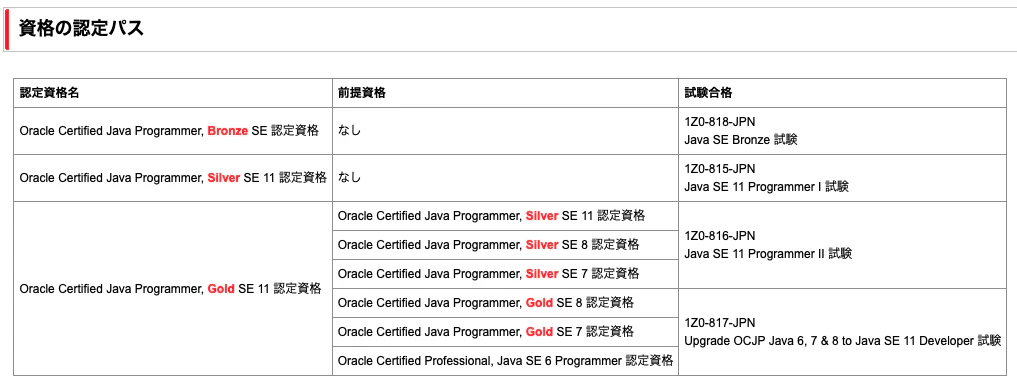1017x388 pixels.
Task: Click the column header 前提資格
Action: point(361,93)
